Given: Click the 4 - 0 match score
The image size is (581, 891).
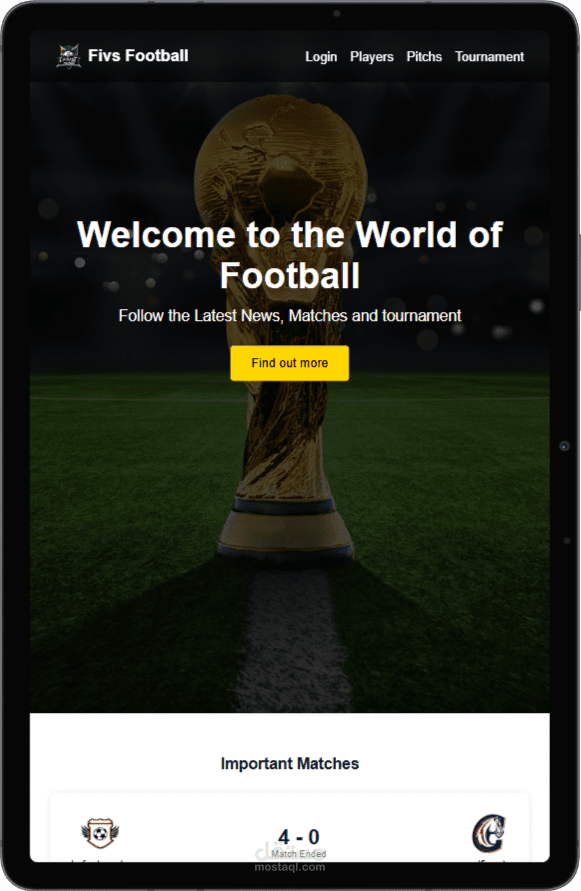Looking at the screenshot, I should click(299, 837).
